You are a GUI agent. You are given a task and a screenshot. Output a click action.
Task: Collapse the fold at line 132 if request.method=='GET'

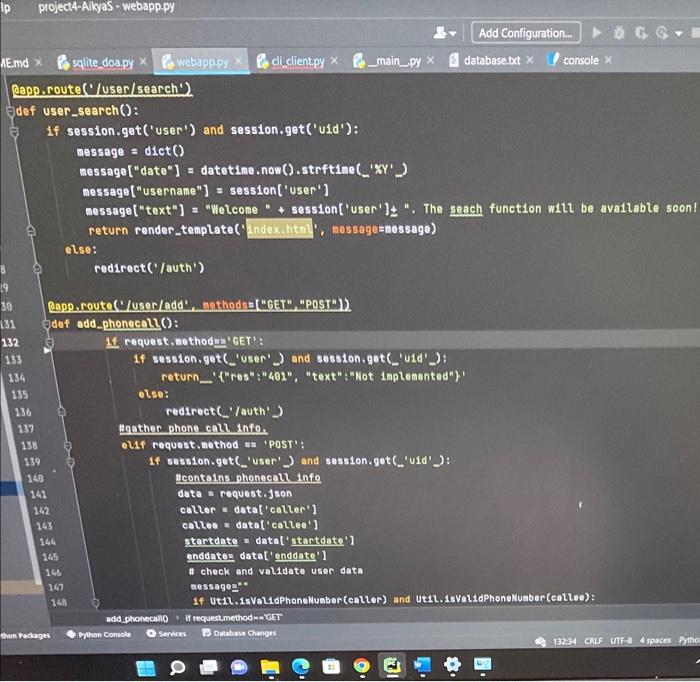tap(49, 342)
